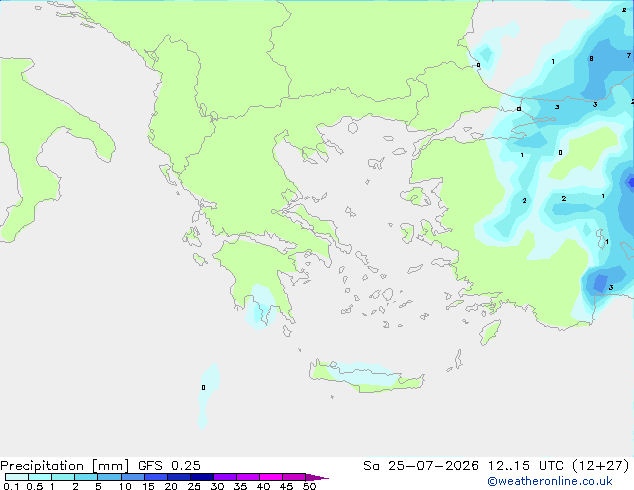This screenshot has height=490, width=634.
Task: Click the legend label "10"
Action: (x=125, y=486)
